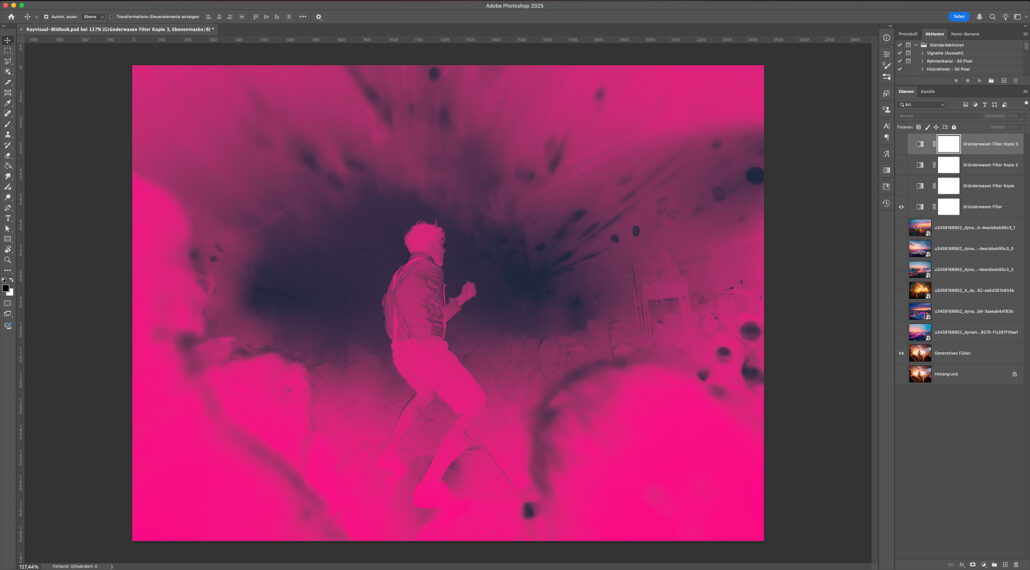Click the foreground color swatch

coord(6,288)
